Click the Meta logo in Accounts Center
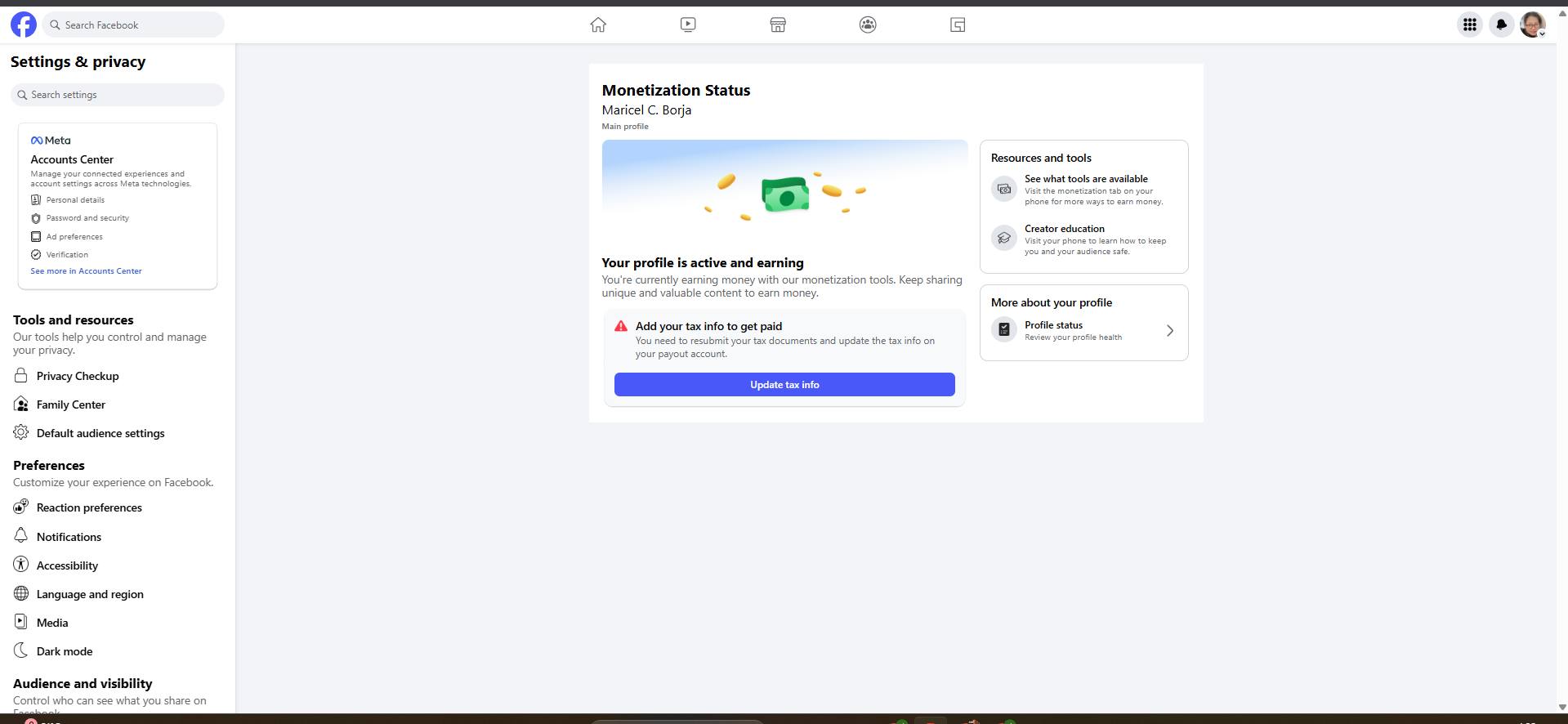The image size is (1568, 724). pos(51,141)
